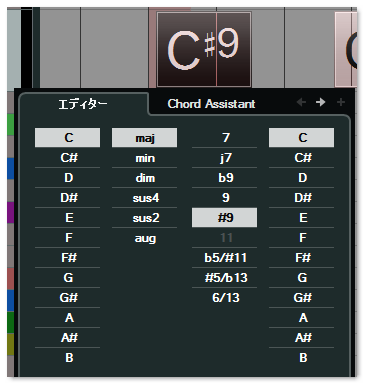This screenshot has height=388, width=368.
Task: Select root note C# in first column
Action: [x=67, y=158]
